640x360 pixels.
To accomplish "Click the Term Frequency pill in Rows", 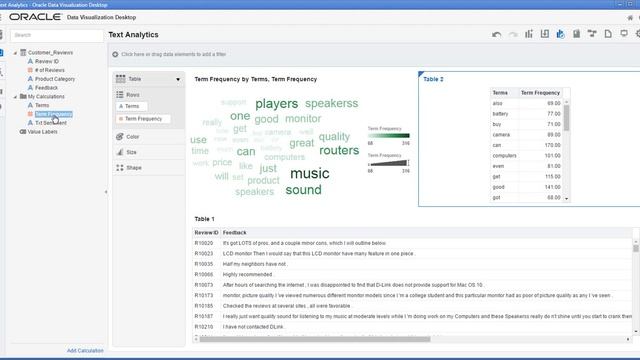I will pos(143,119).
